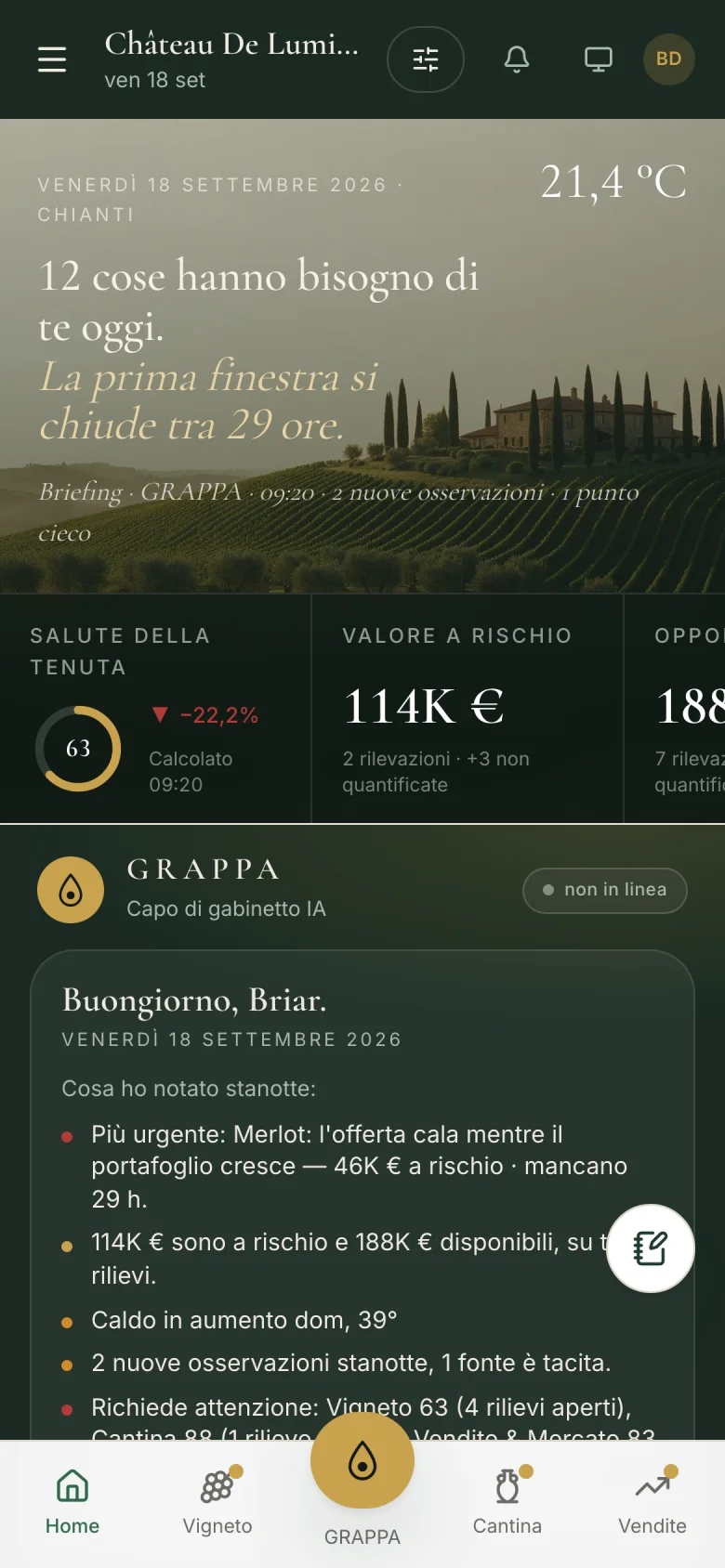The width and height of the screenshot is (725, 1568).
Task: Open the Cantina tab
Action: click(507, 1503)
